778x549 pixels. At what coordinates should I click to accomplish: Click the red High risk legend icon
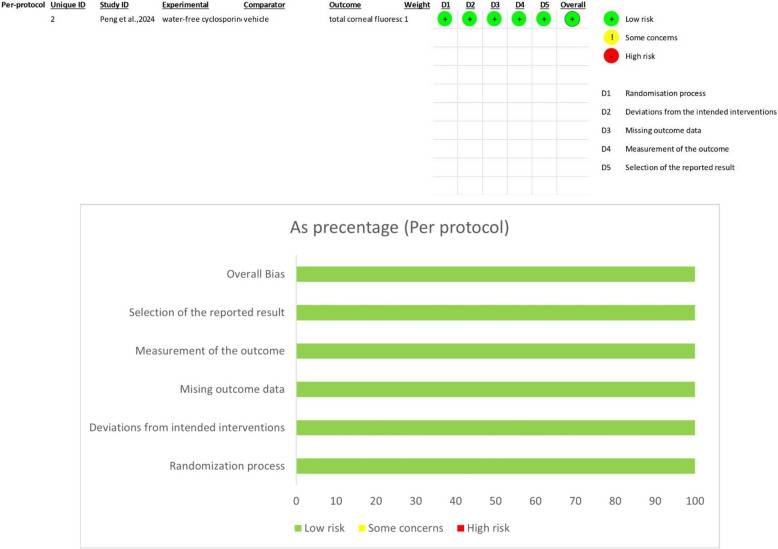(612, 56)
